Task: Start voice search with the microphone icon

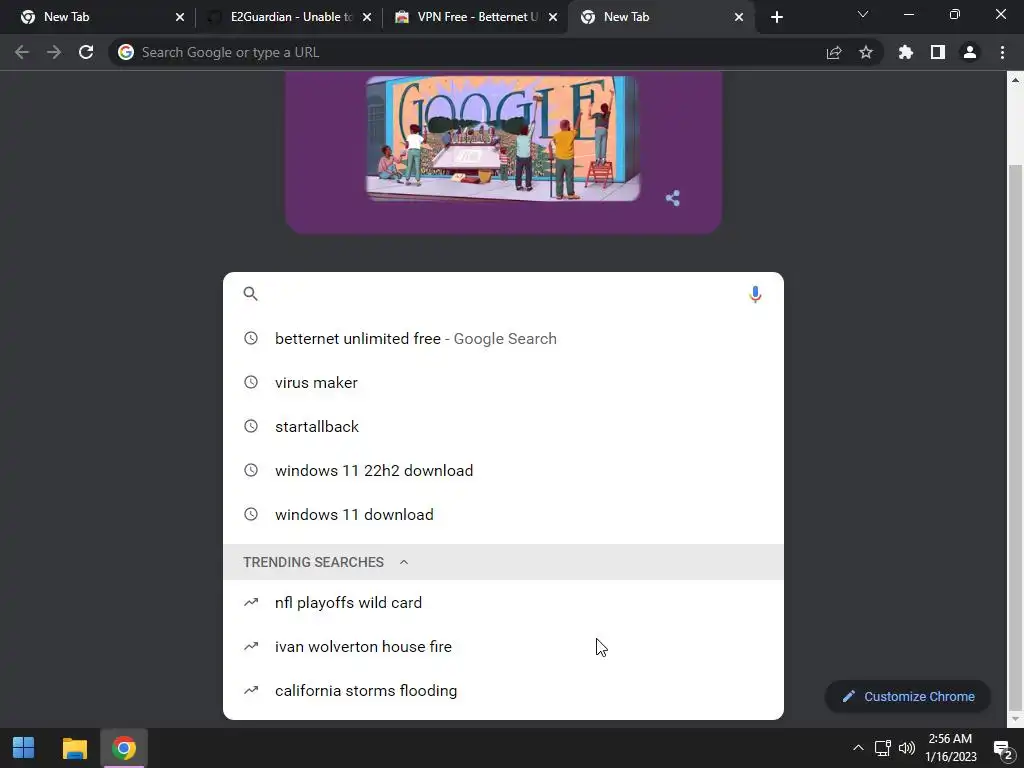Action: coord(755,295)
